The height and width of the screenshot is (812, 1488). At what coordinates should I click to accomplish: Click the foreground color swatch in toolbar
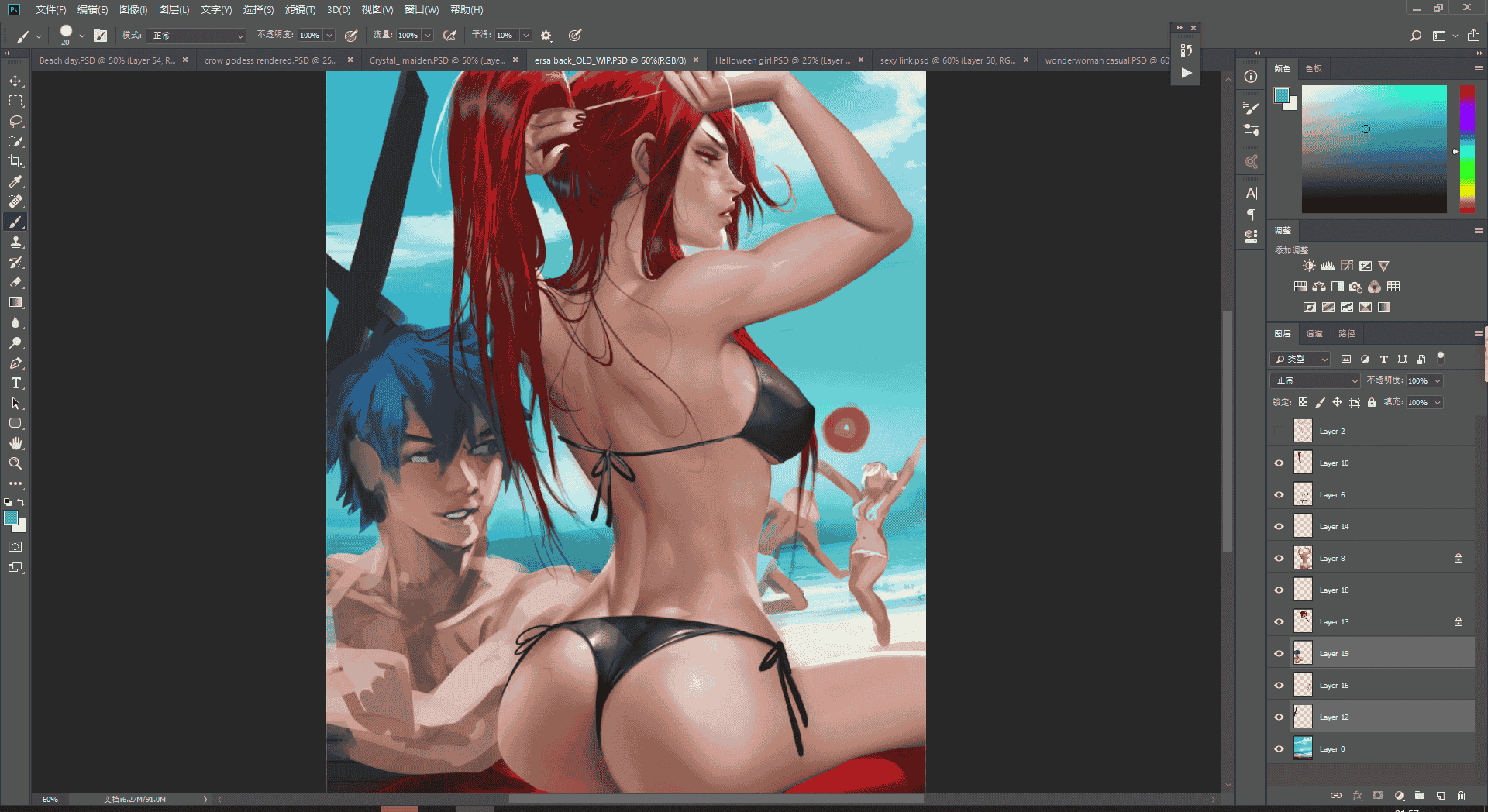point(11,518)
